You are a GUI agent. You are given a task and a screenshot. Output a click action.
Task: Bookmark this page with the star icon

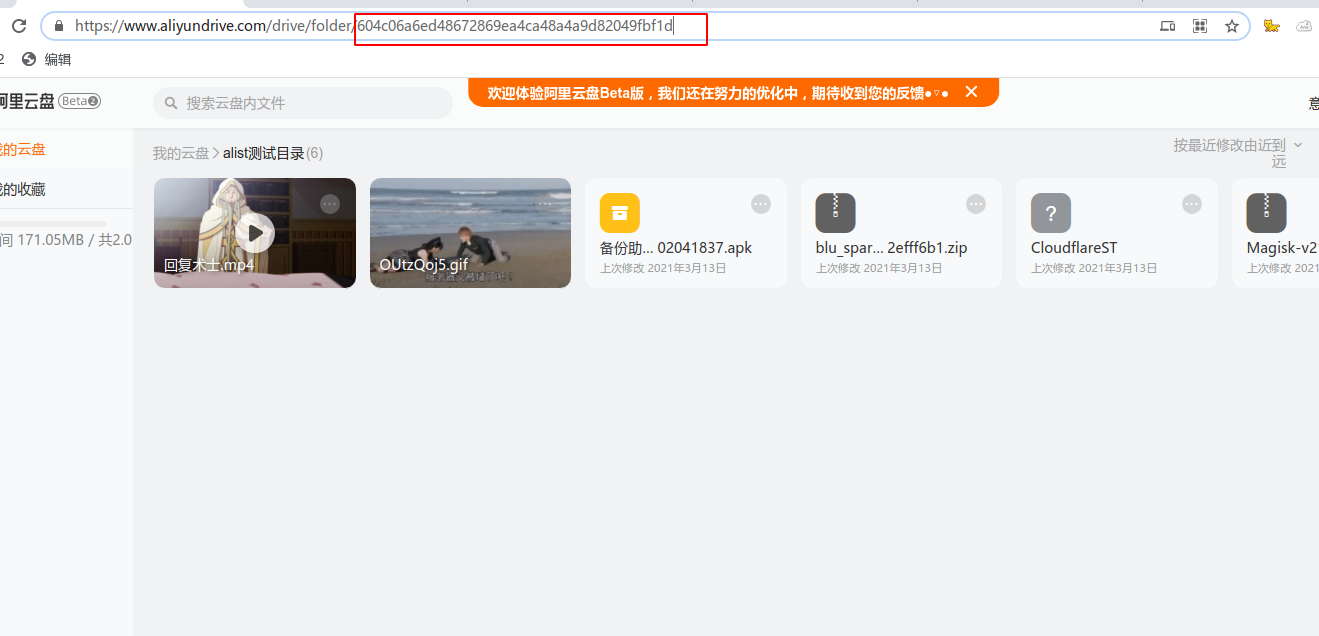coord(1232,26)
